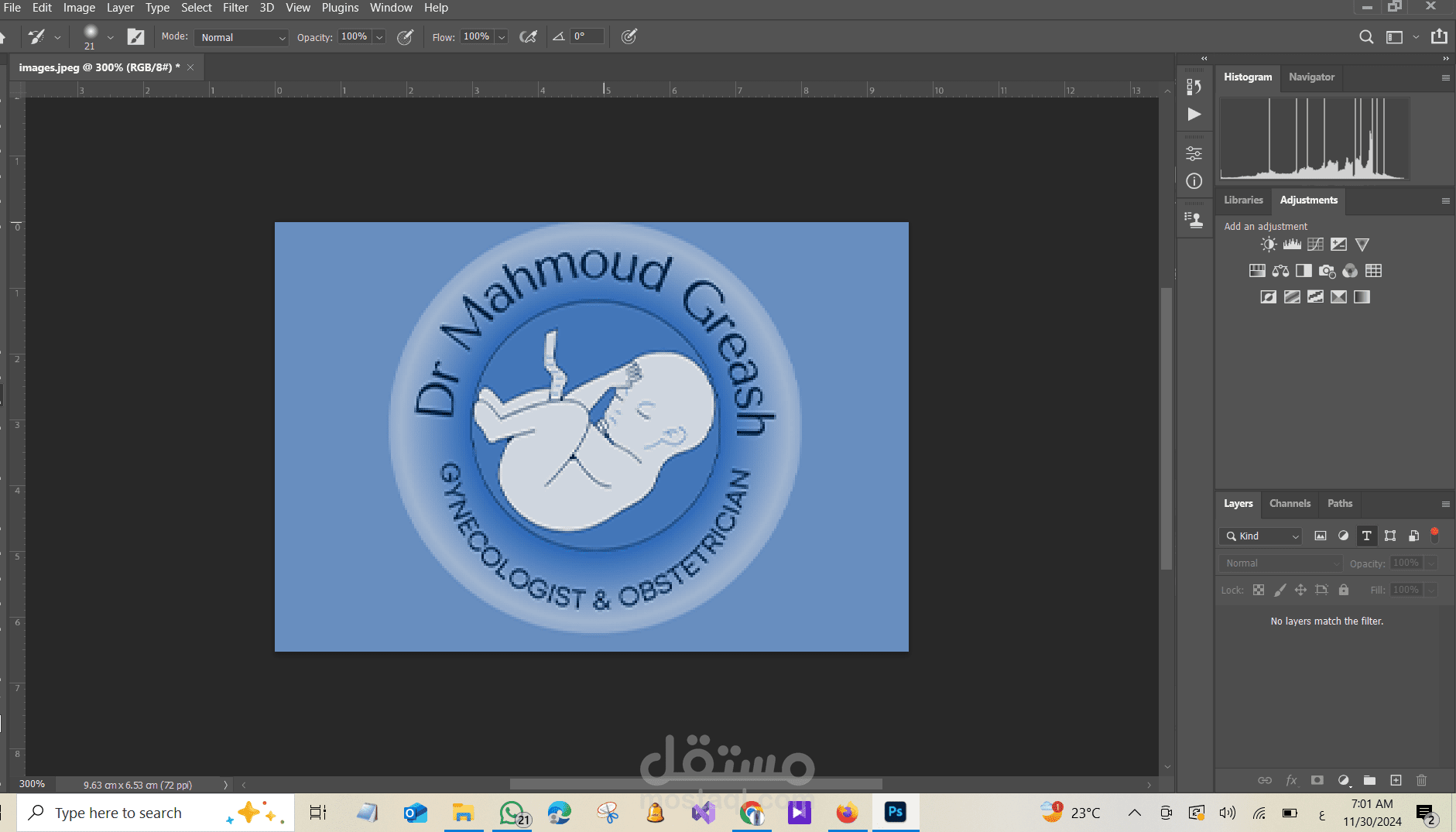Open Google Chrome from the taskbar
The width and height of the screenshot is (1456, 832).
point(751,813)
